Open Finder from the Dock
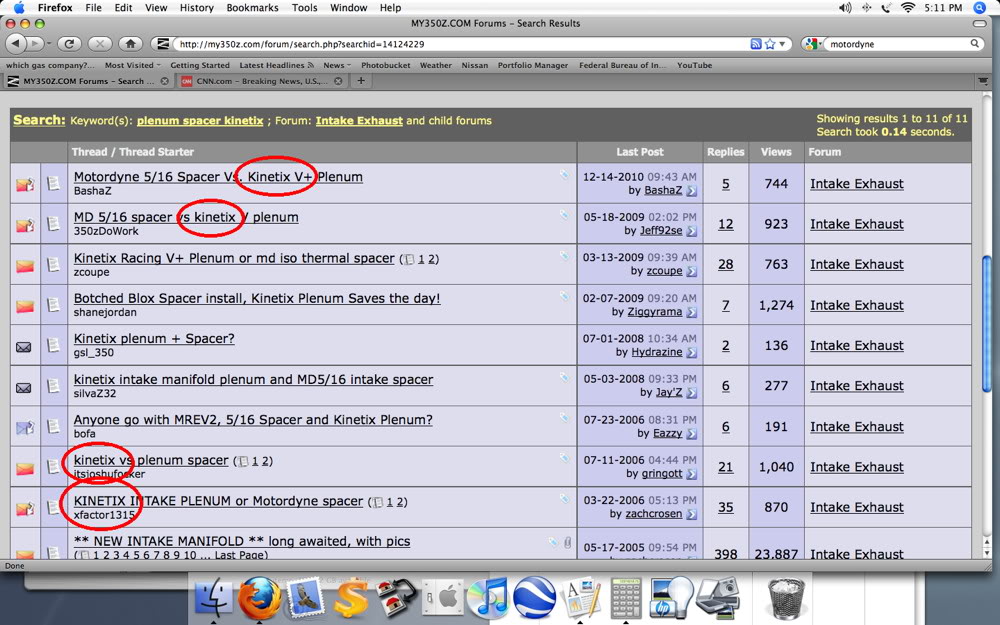Screen dimensions: 1000x625 click(213, 598)
